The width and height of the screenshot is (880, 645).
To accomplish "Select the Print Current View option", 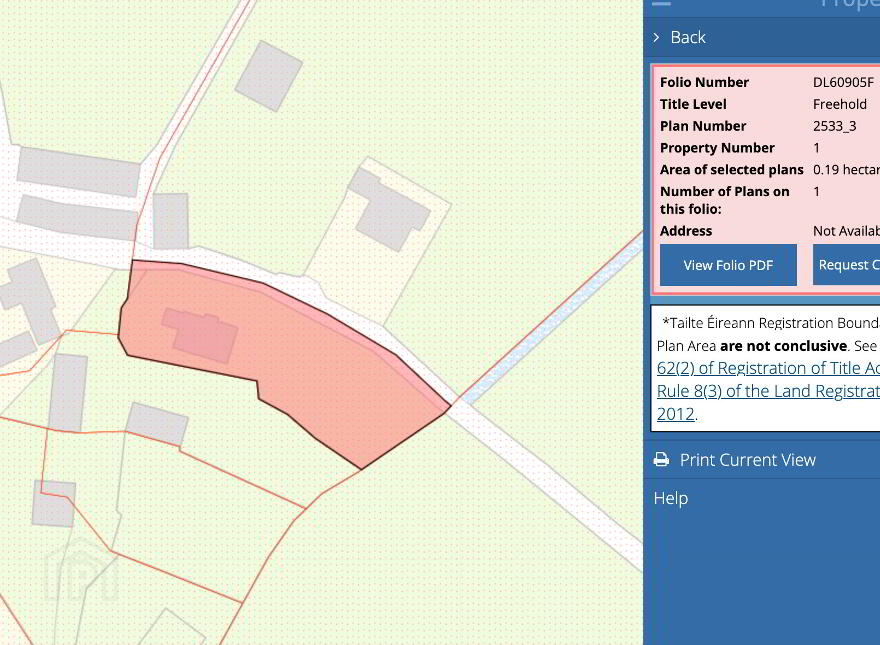I will point(748,460).
